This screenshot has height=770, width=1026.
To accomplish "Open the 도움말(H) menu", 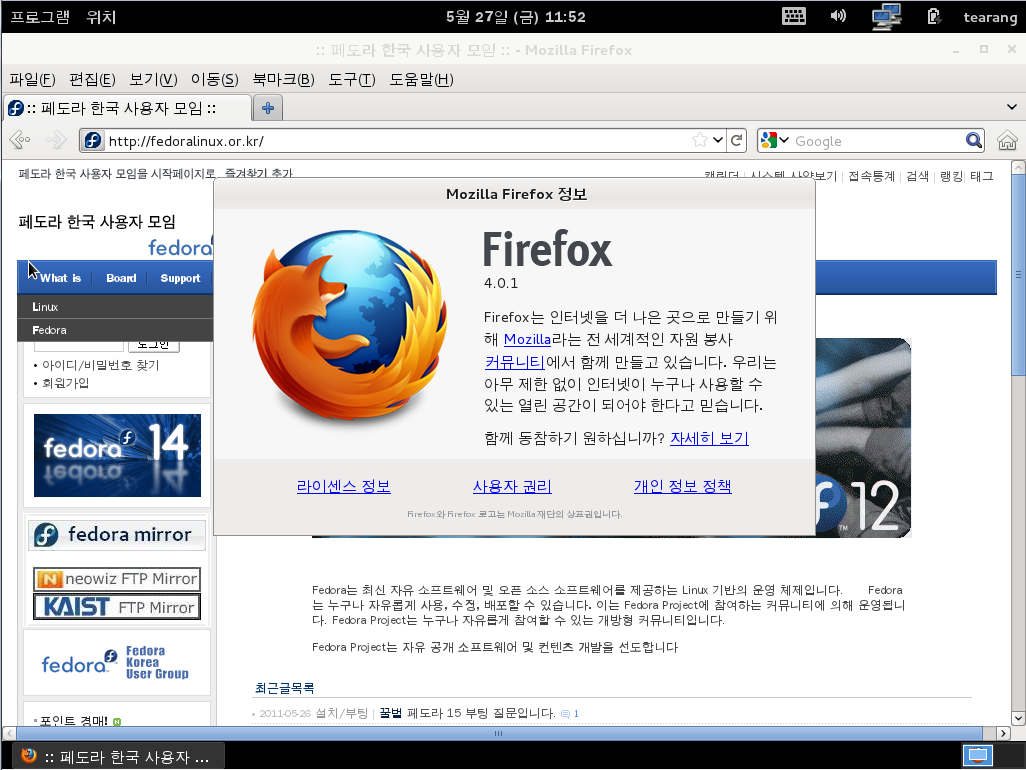I will pyautogui.click(x=421, y=80).
